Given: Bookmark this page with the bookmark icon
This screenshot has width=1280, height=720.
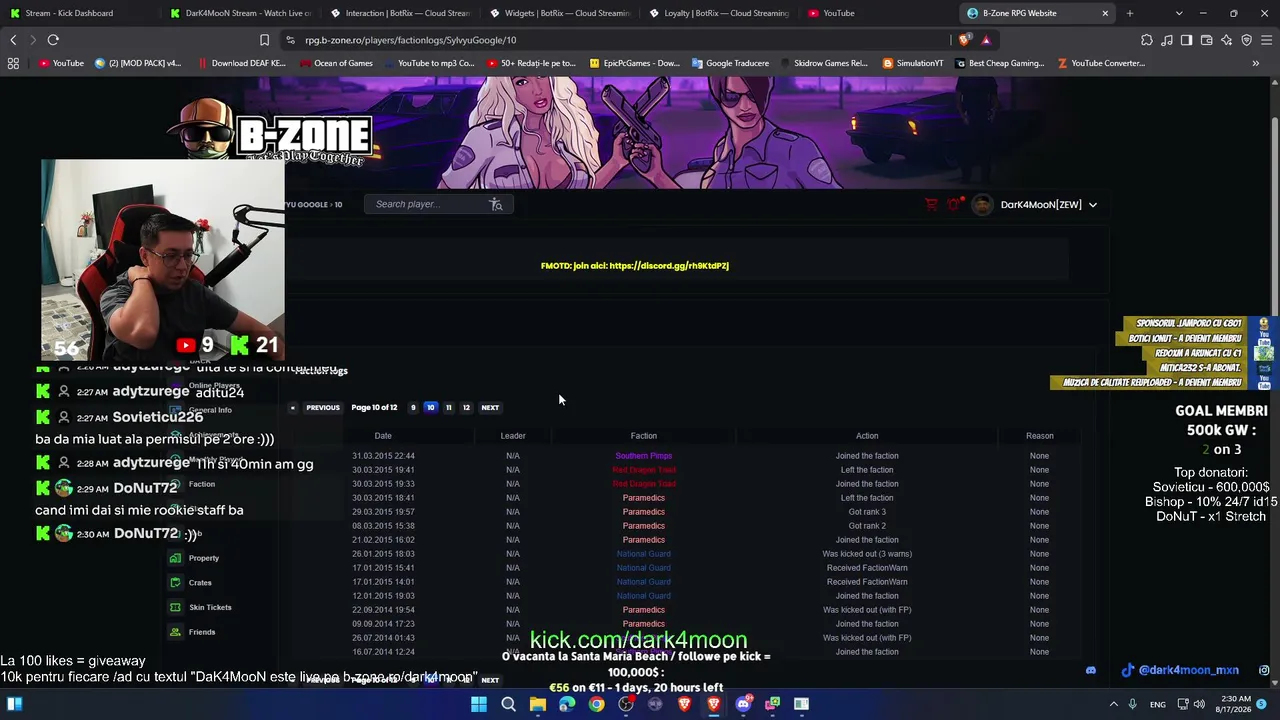Looking at the screenshot, I should 264,40.
